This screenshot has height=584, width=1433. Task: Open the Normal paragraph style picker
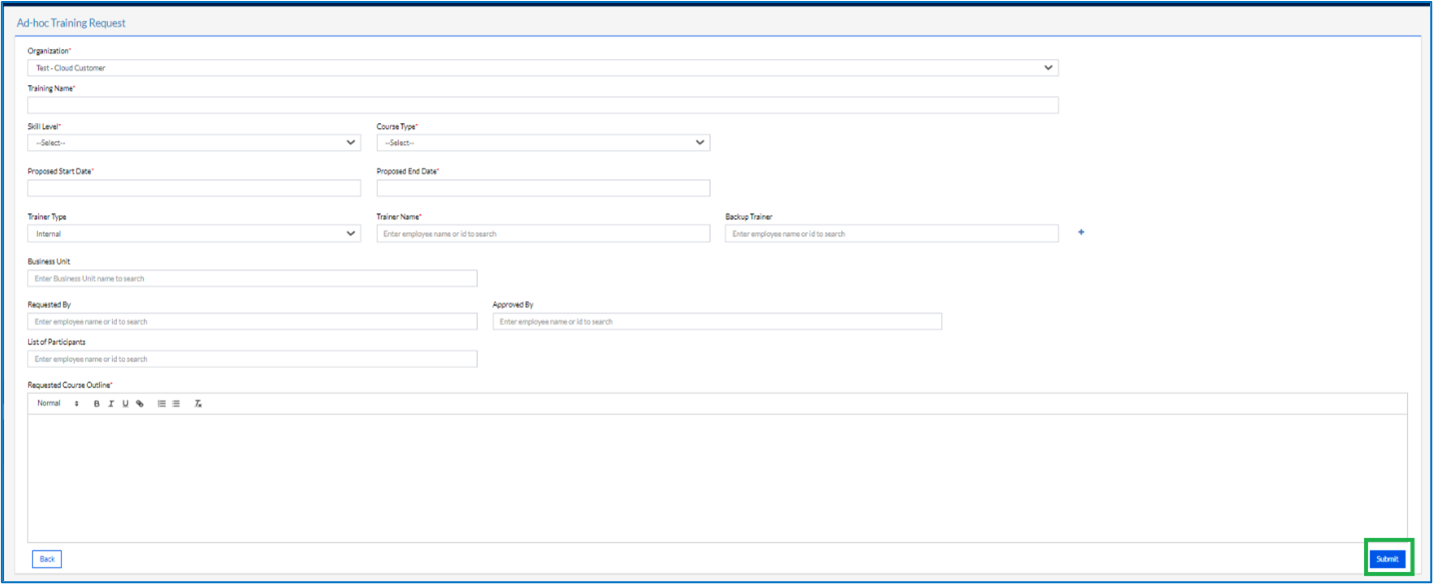point(58,404)
